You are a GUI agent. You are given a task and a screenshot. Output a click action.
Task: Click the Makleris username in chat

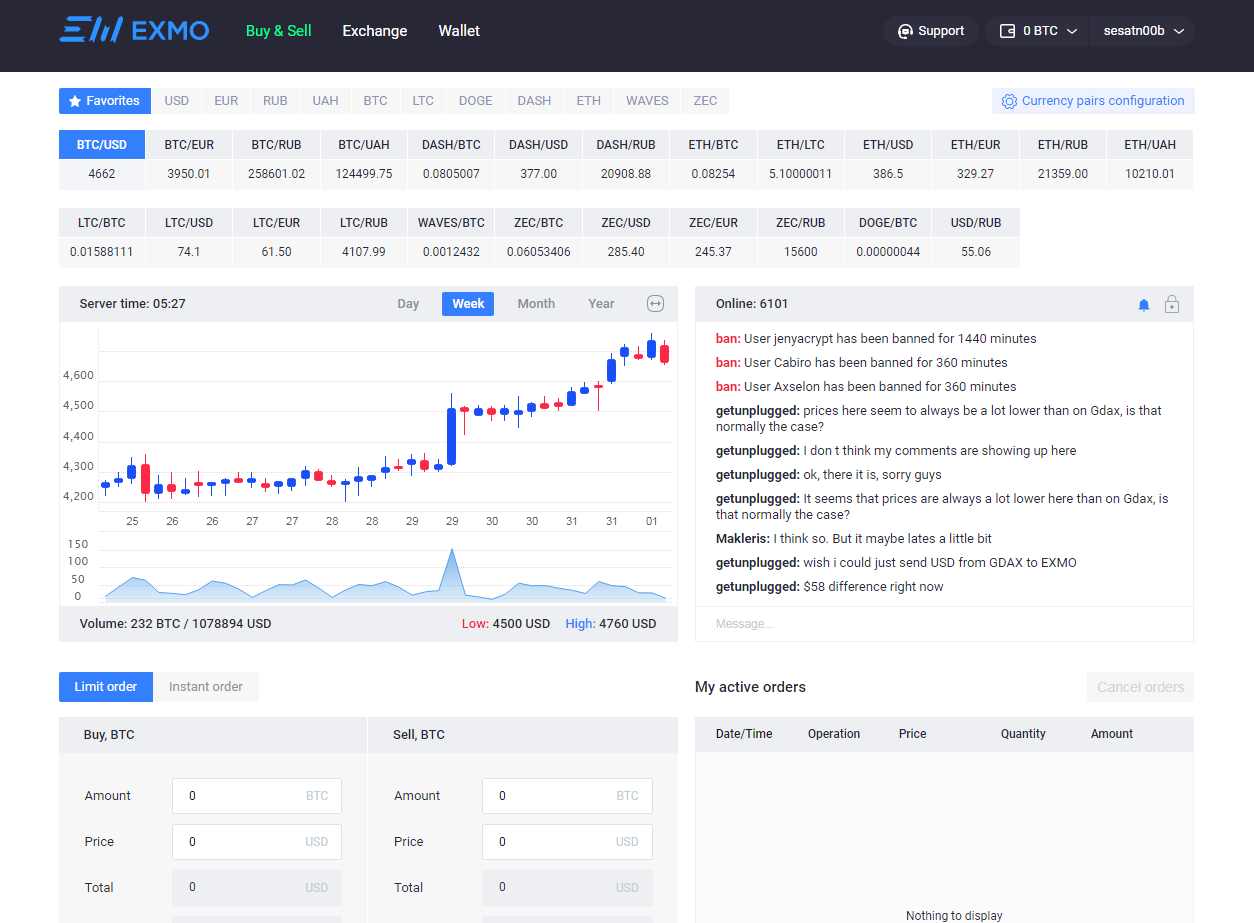click(743, 539)
